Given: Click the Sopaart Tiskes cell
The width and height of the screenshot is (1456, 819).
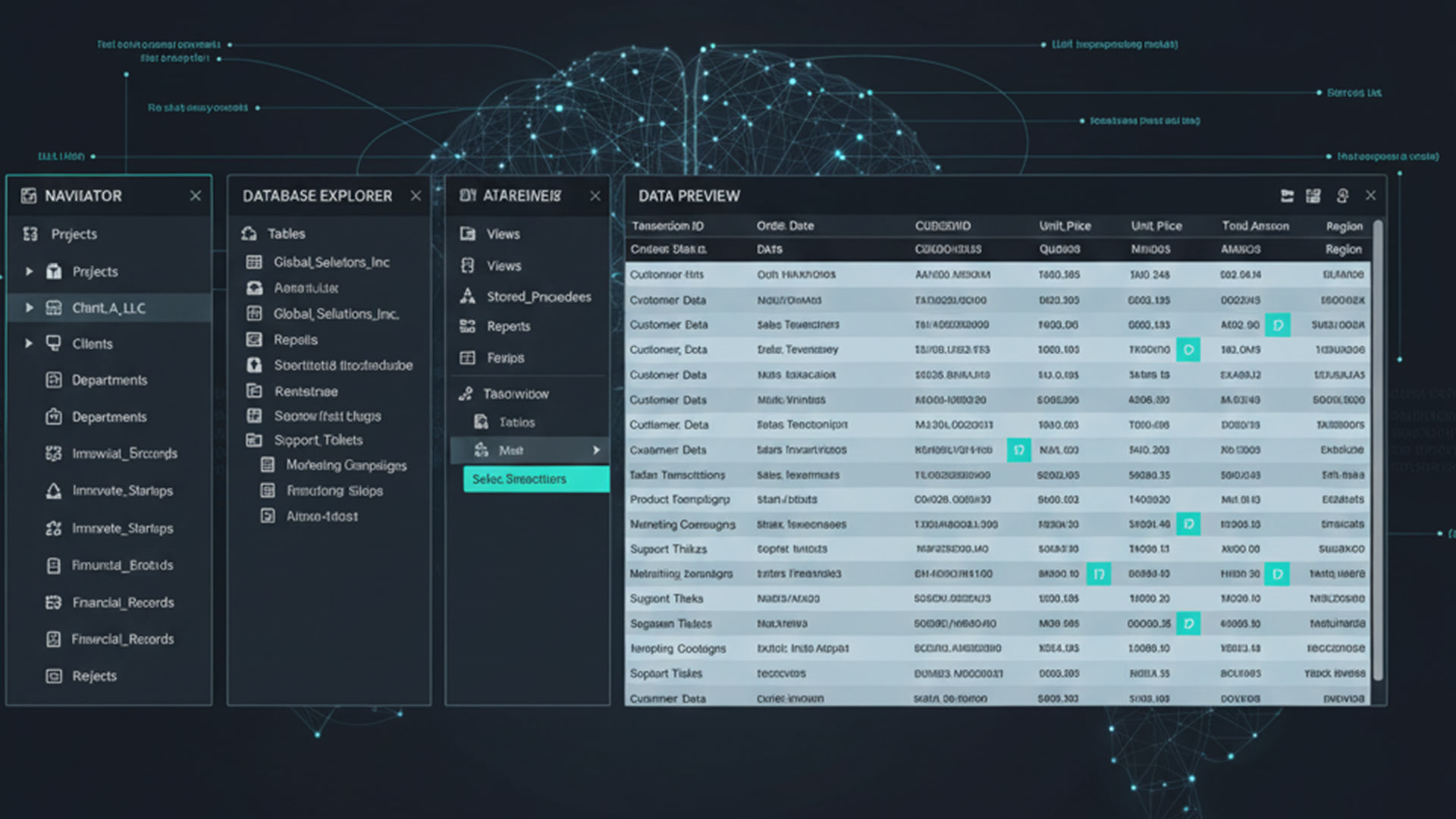Looking at the screenshot, I should click(666, 673).
